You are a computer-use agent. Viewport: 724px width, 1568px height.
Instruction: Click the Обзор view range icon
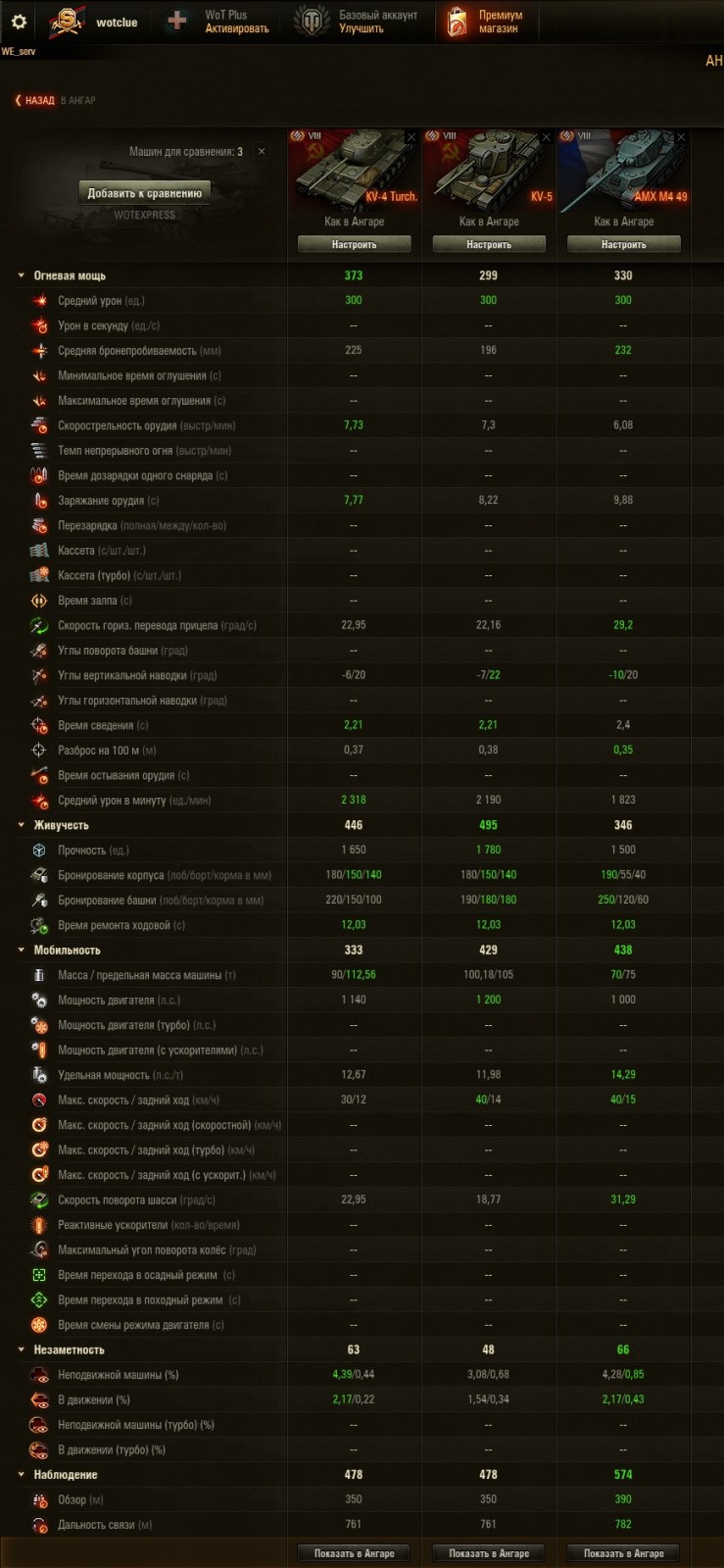click(x=39, y=1498)
